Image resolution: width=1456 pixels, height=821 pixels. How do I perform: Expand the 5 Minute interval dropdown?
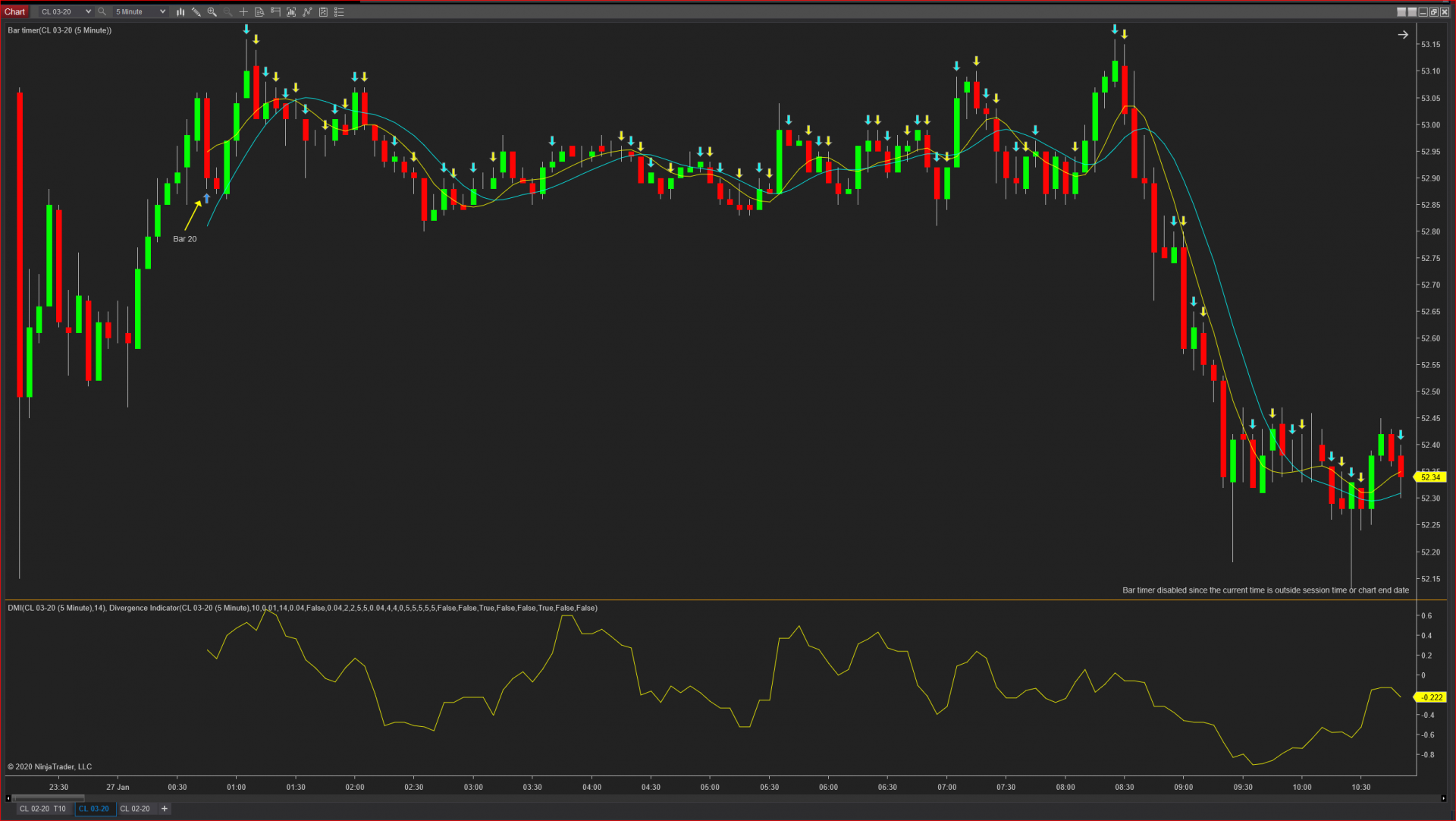[162, 11]
